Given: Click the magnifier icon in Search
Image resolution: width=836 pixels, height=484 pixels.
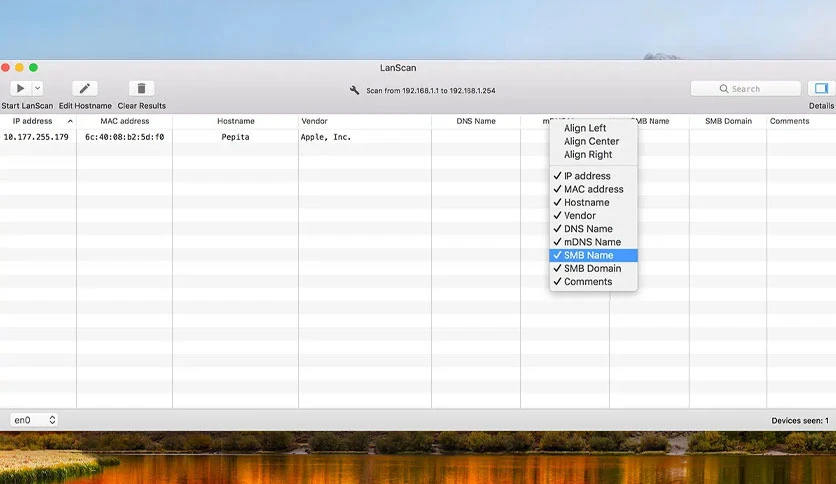Looking at the screenshot, I should [724, 88].
